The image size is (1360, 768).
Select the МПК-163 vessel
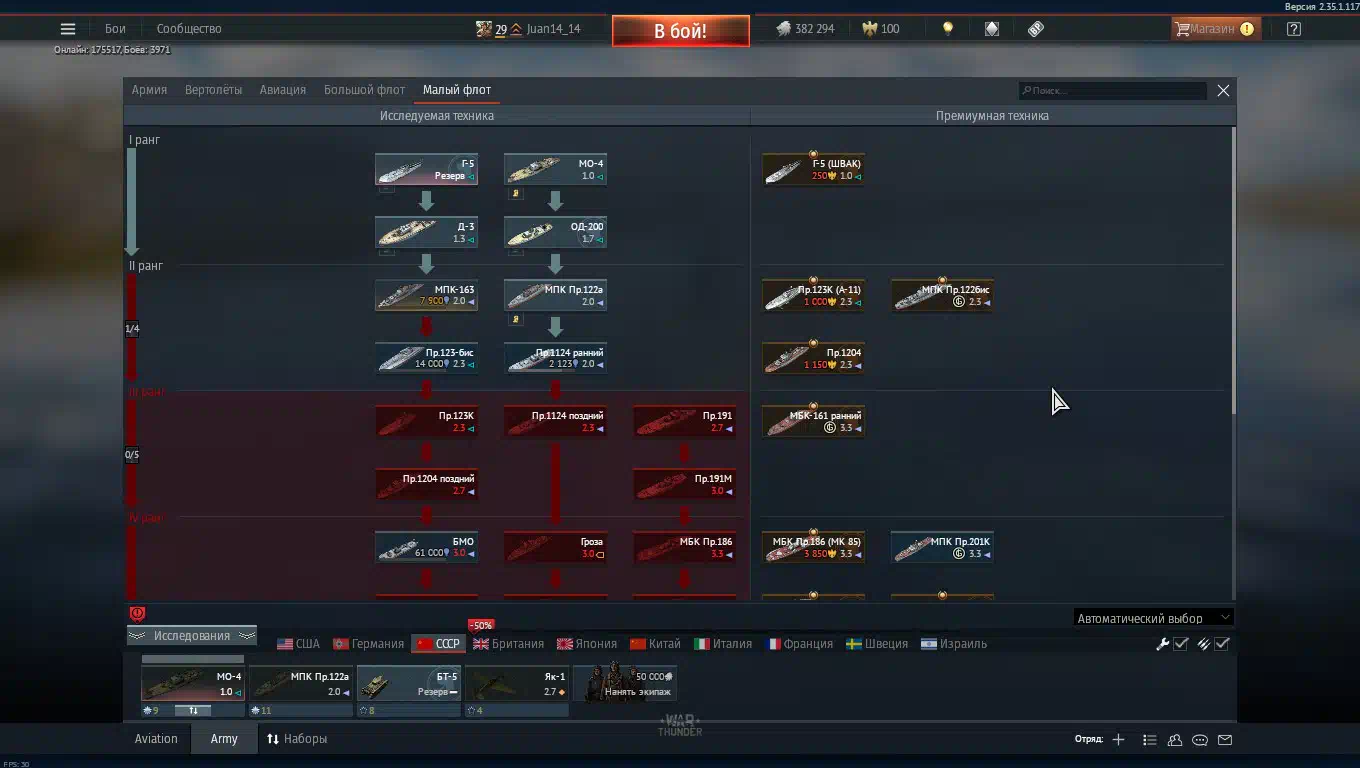click(x=426, y=295)
